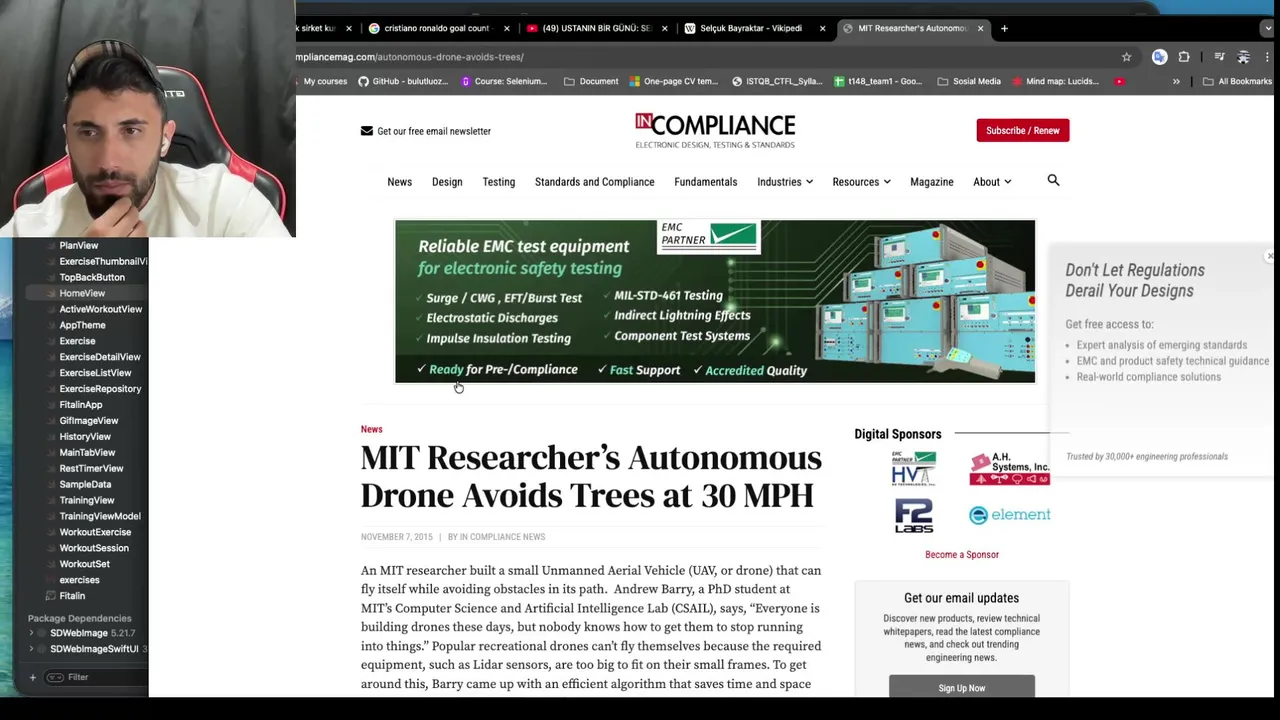Open the Course: Selenium bookmark
The width and height of the screenshot is (1280, 720).
(x=504, y=81)
